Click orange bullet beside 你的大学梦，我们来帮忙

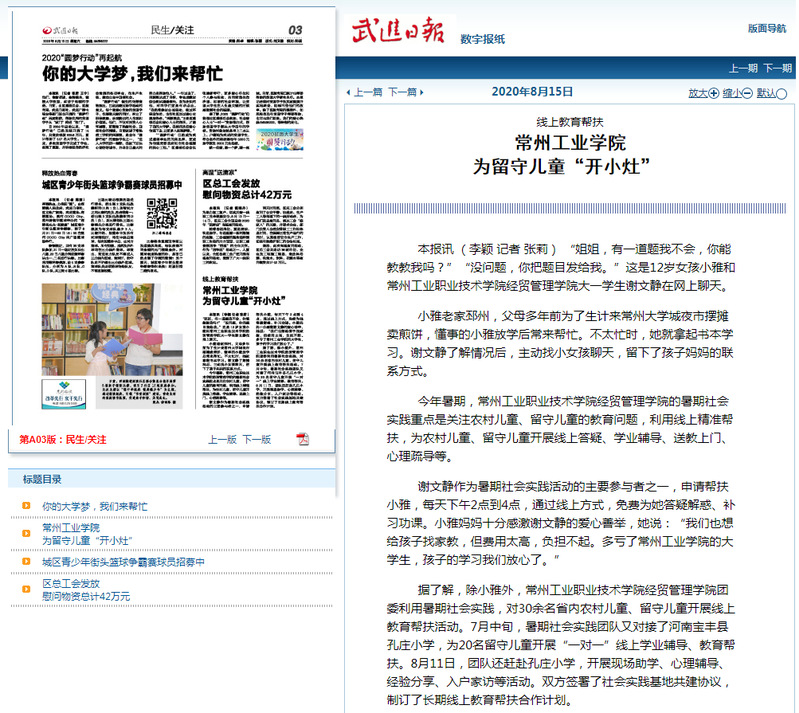tap(26, 506)
